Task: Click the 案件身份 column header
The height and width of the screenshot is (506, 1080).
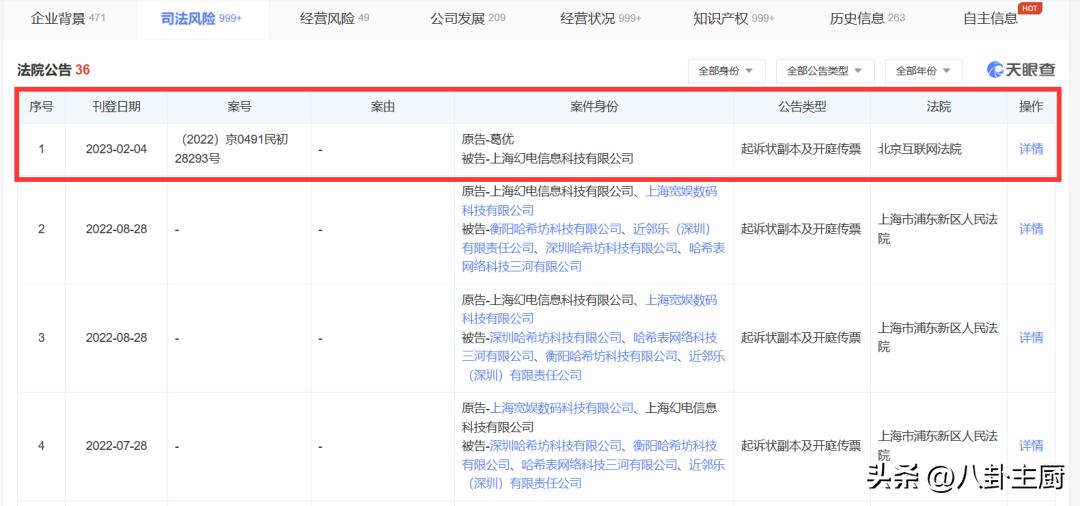Action: pyautogui.click(x=594, y=107)
